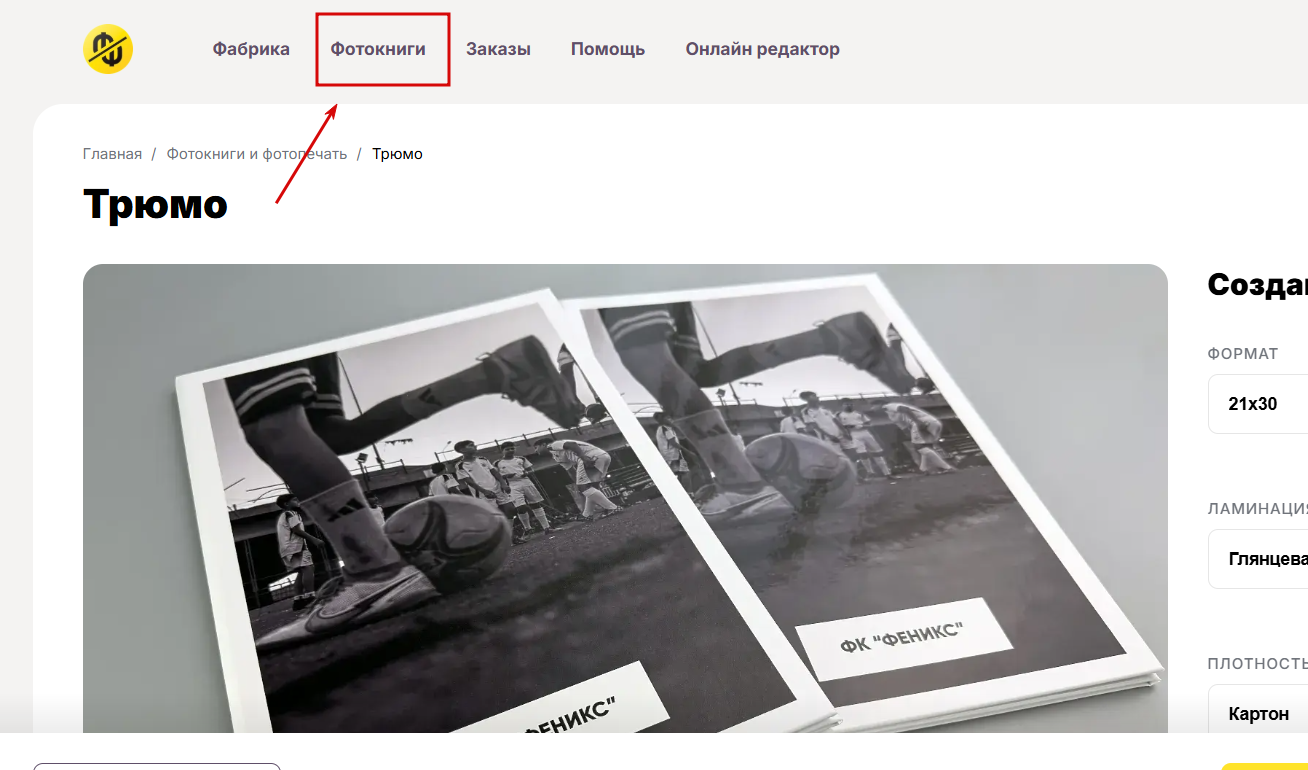Open the Фабрика menu item
This screenshot has height=770, width=1308.
point(251,49)
